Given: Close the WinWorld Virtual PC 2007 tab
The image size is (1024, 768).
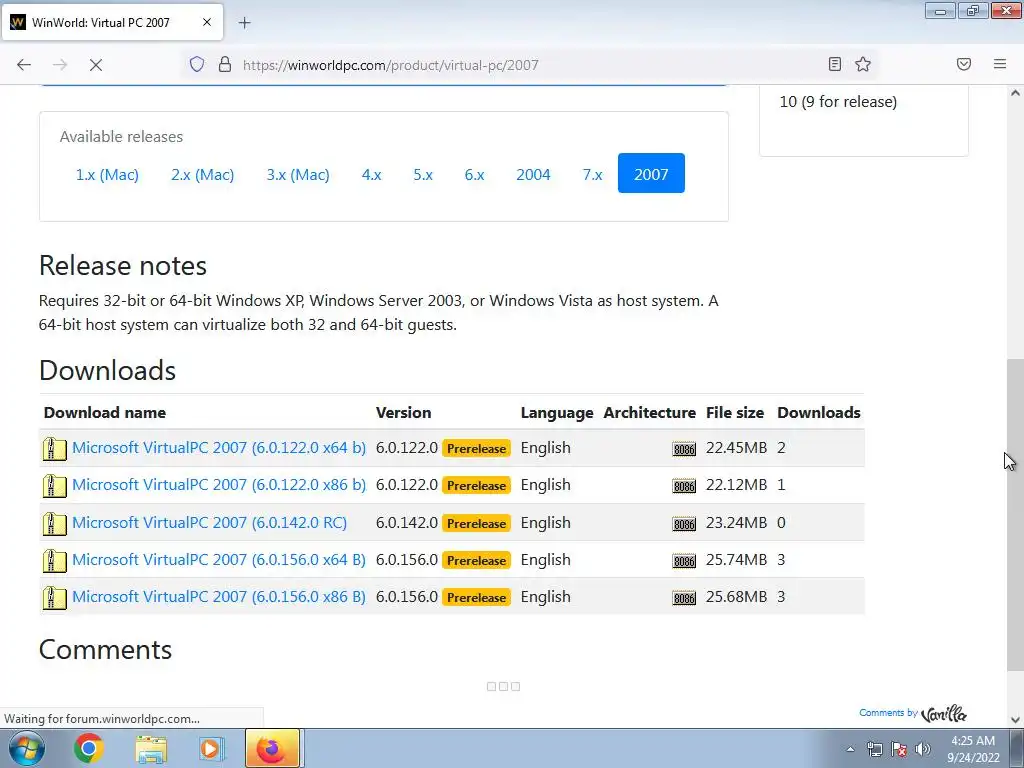Looking at the screenshot, I should (x=207, y=22).
